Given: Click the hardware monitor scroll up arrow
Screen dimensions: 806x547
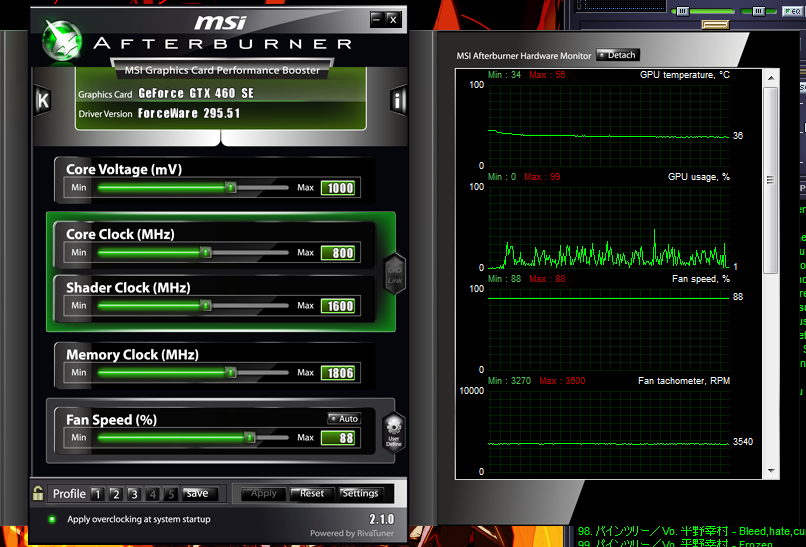Looking at the screenshot, I should coord(771,78).
